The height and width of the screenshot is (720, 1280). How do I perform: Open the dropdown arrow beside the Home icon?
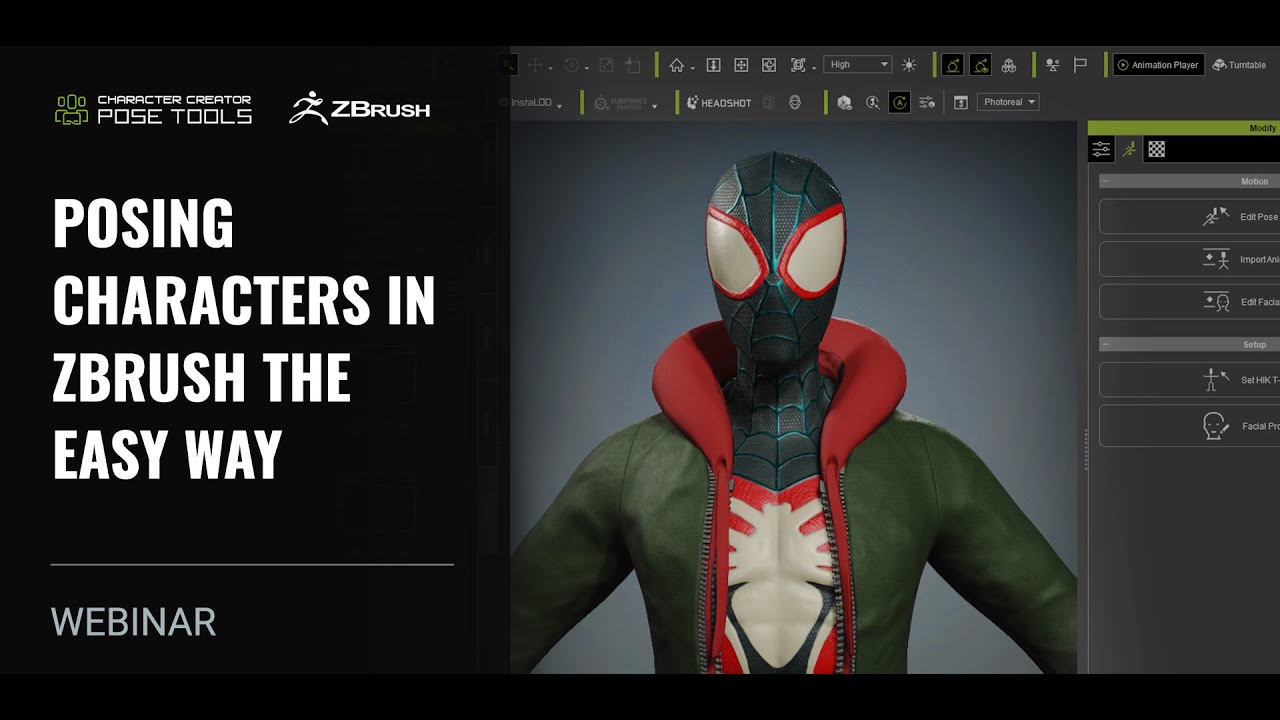[691, 67]
